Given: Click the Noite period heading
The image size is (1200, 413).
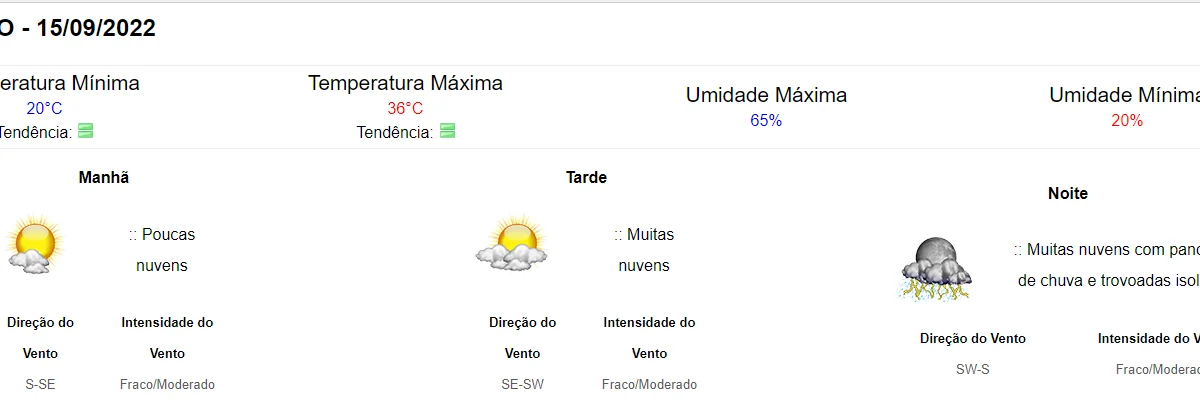Looking at the screenshot, I should (x=1068, y=193).
